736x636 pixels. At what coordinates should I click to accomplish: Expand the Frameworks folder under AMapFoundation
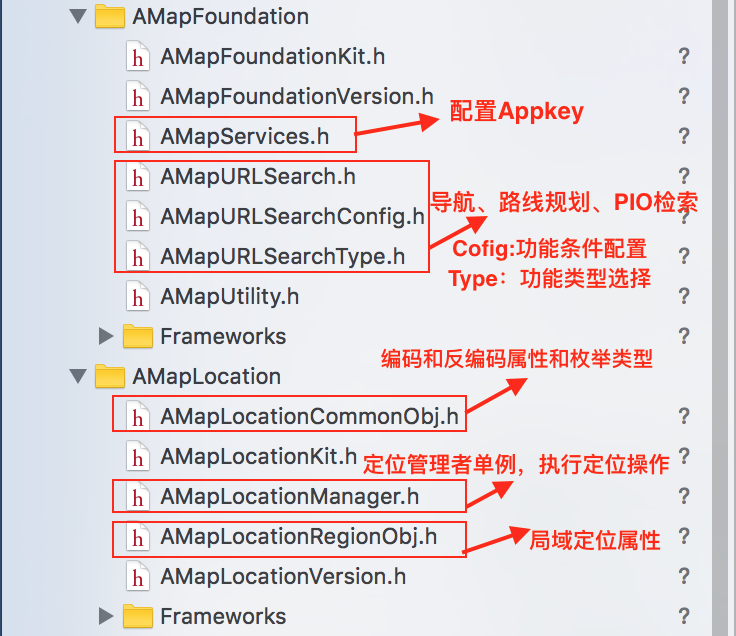point(106,336)
